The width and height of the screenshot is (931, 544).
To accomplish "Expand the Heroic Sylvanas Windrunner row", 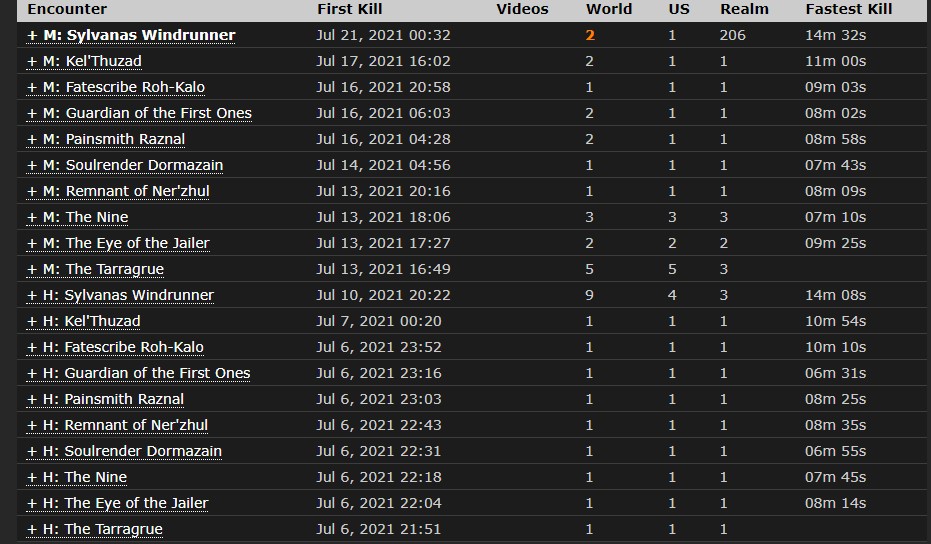I will (120, 295).
